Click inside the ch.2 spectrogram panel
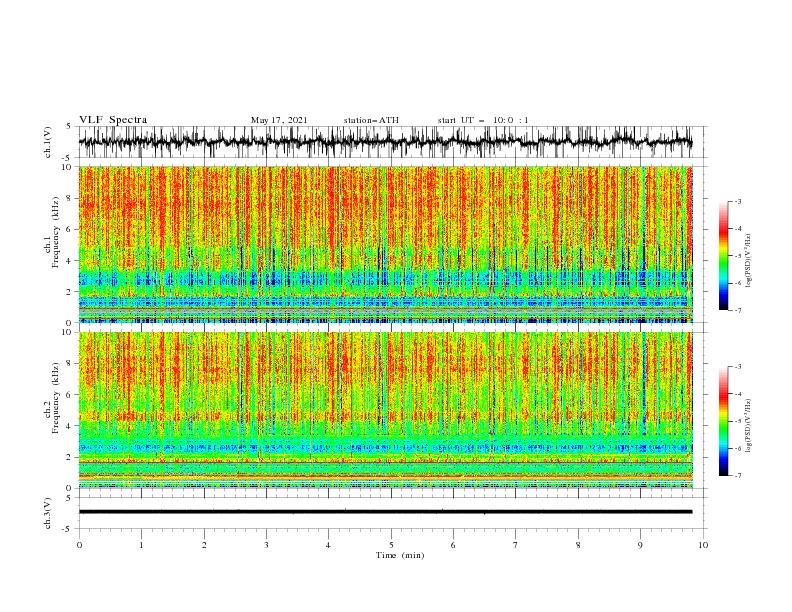The width and height of the screenshot is (792, 612). click(x=385, y=410)
